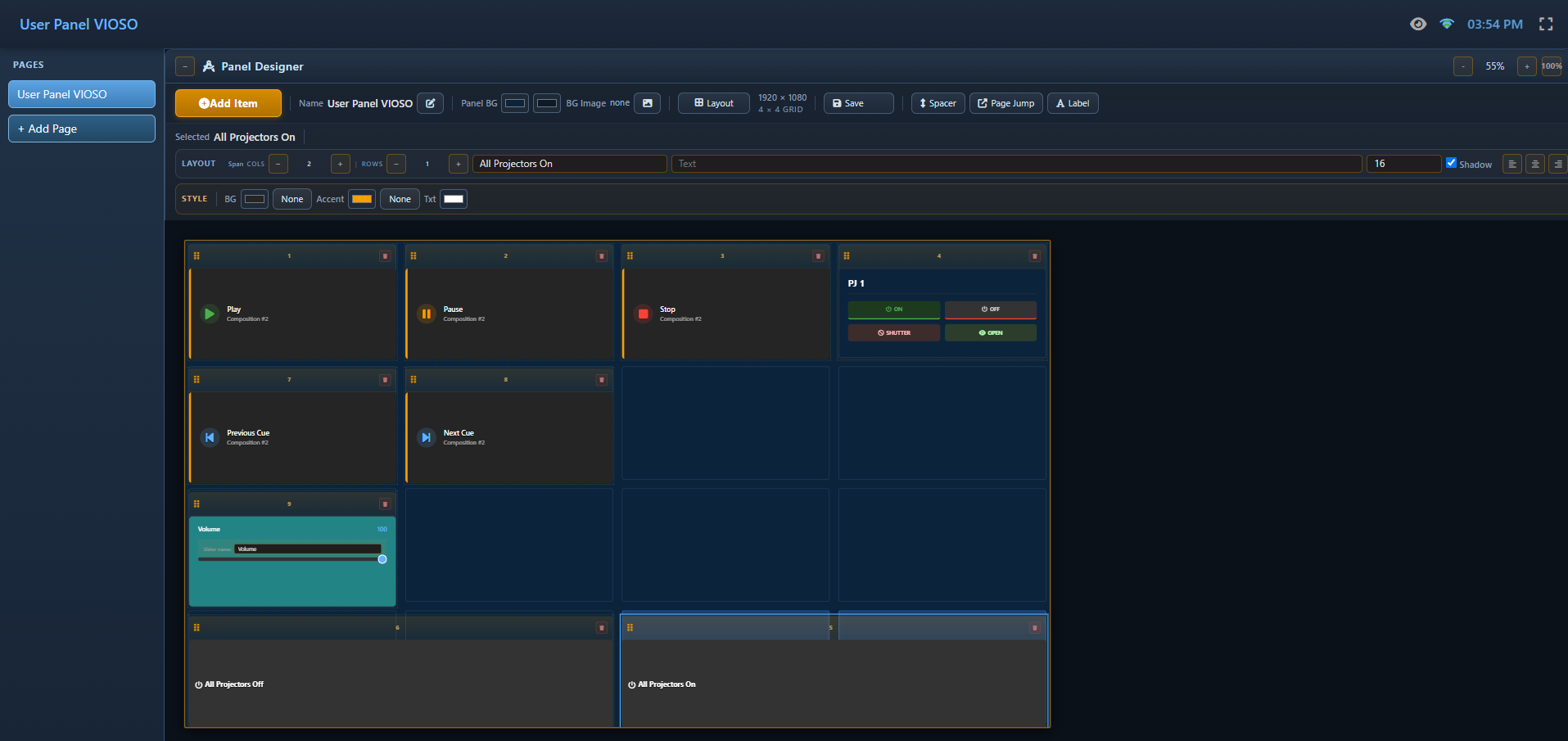Click the Wi-Fi connection status icon
Image resolution: width=1568 pixels, height=741 pixels.
(1447, 24)
